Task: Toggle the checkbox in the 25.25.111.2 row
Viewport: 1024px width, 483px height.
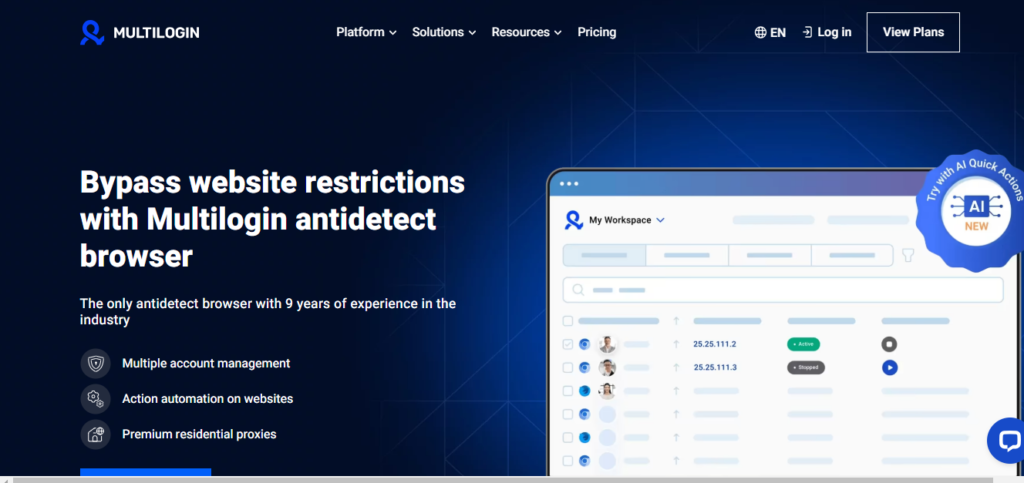Action: (x=568, y=344)
